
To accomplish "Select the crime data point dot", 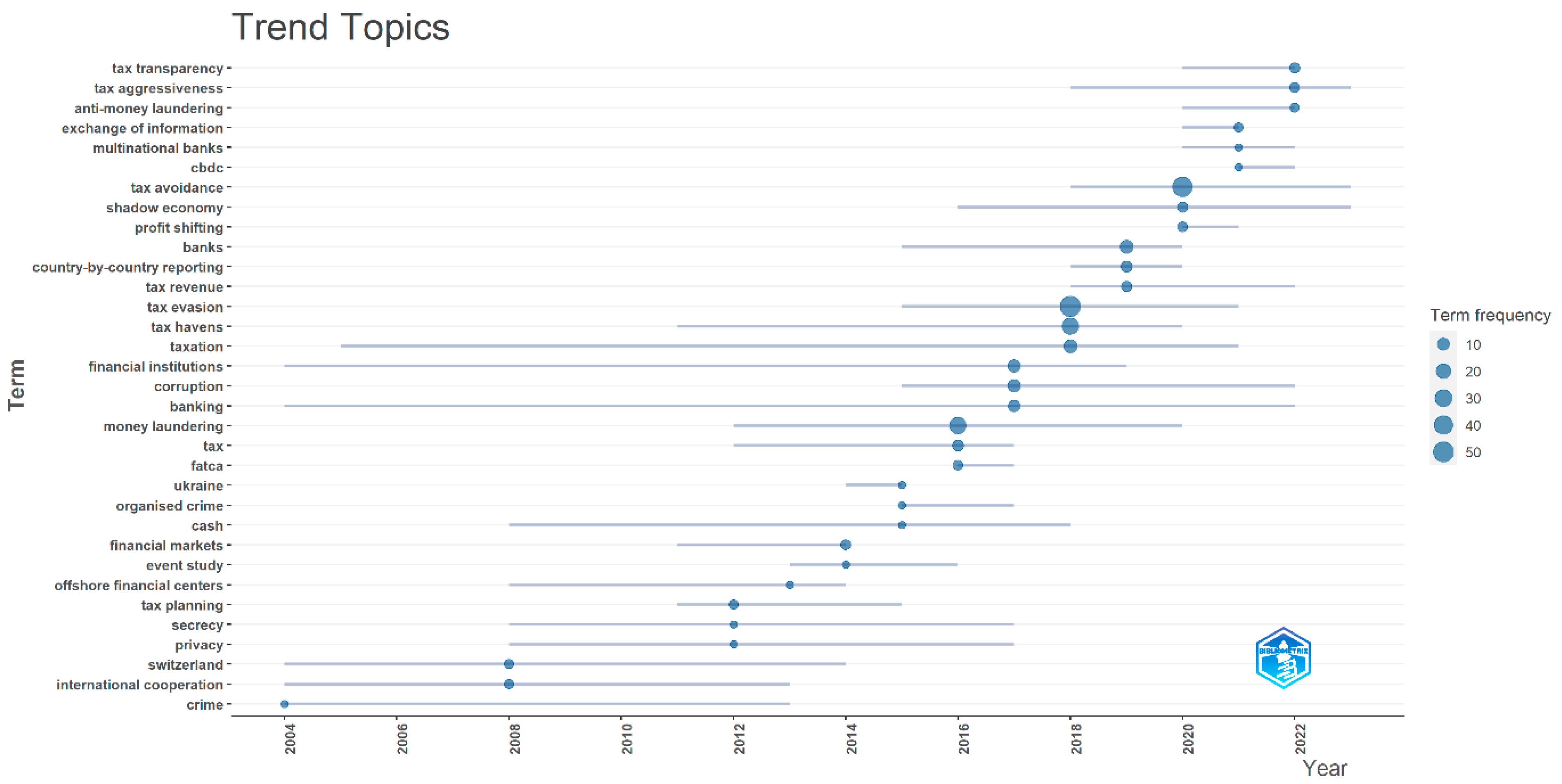I will point(284,704).
